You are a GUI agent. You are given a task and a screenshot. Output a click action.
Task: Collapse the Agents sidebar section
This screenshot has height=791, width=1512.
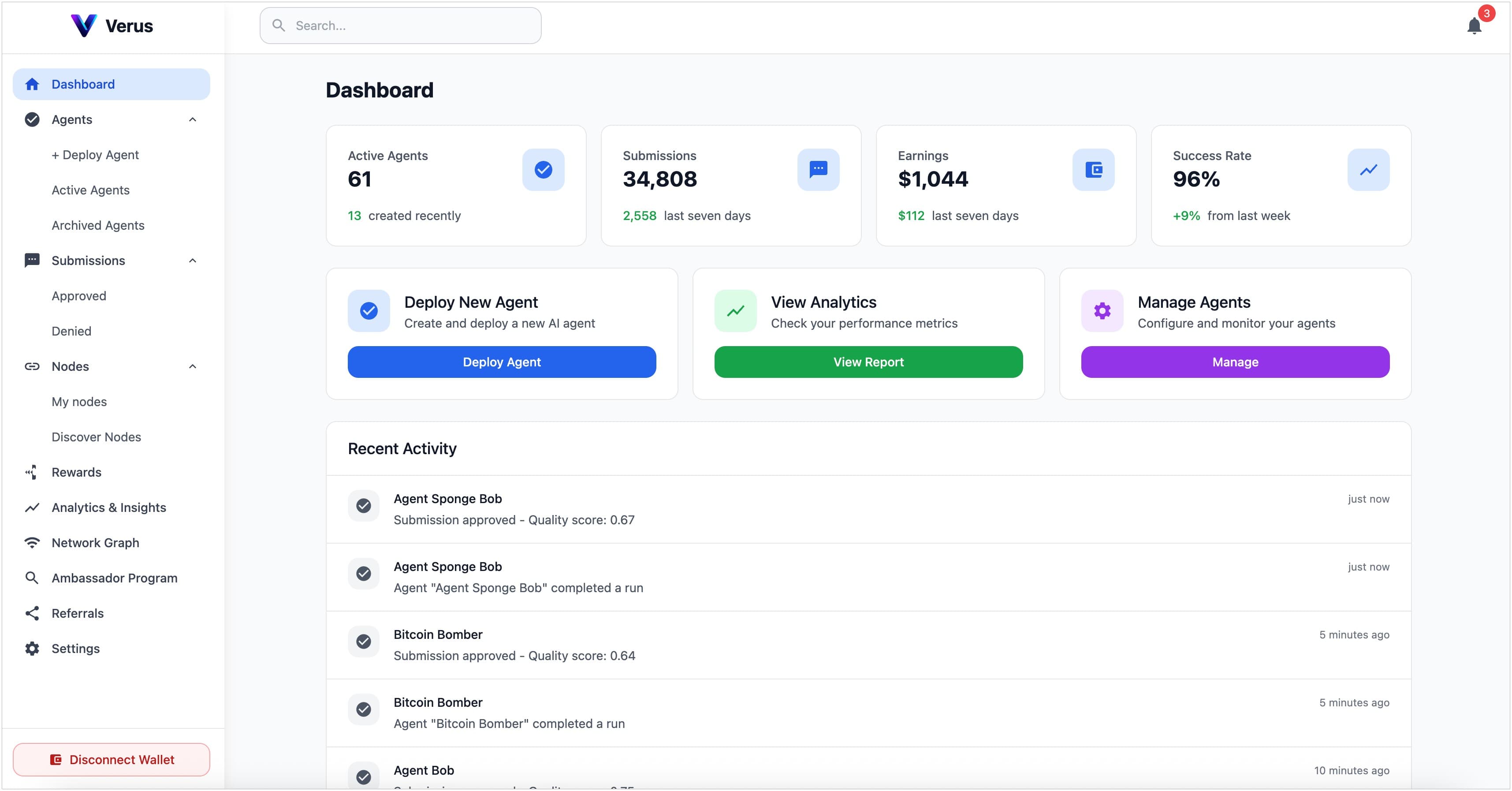pos(193,120)
